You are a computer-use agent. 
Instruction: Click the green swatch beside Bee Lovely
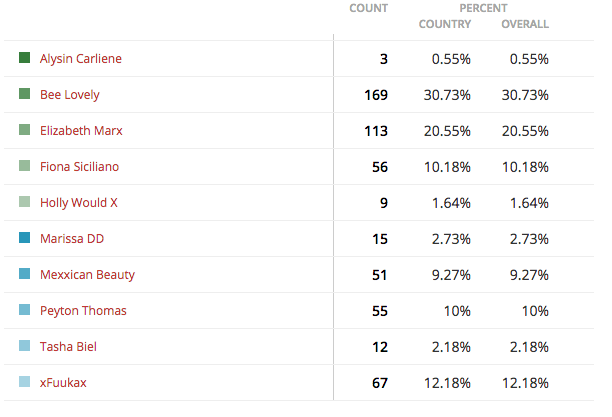tap(25, 93)
